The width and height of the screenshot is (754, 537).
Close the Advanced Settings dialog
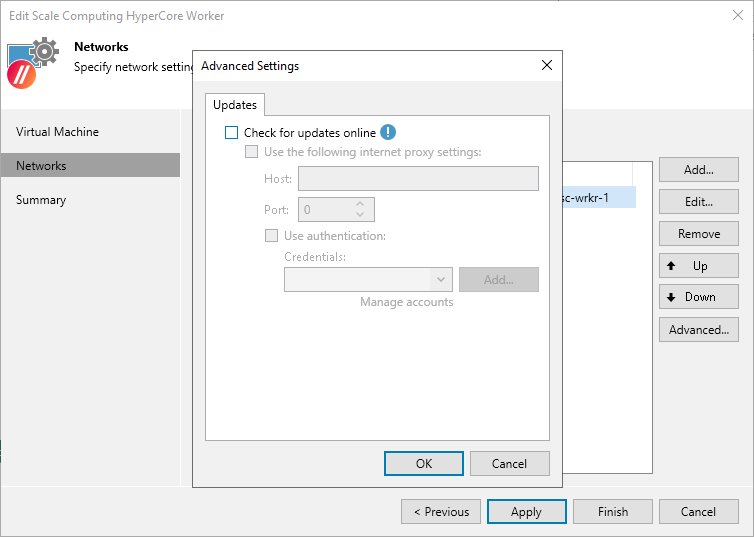546,66
